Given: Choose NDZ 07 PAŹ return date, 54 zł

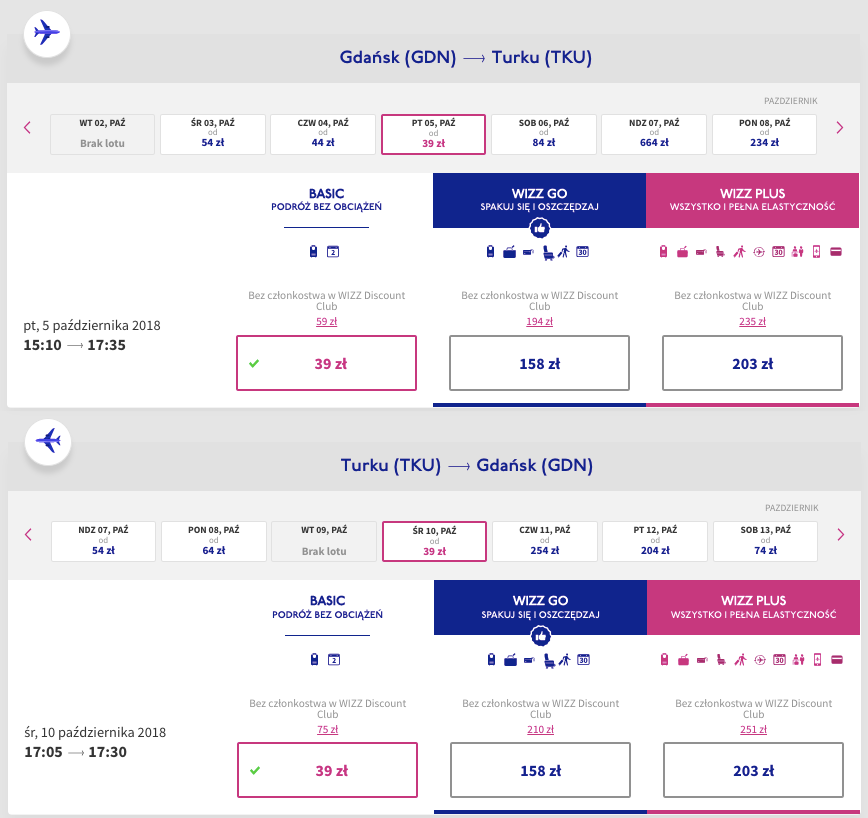Looking at the screenshot, I should coord(104,542).
